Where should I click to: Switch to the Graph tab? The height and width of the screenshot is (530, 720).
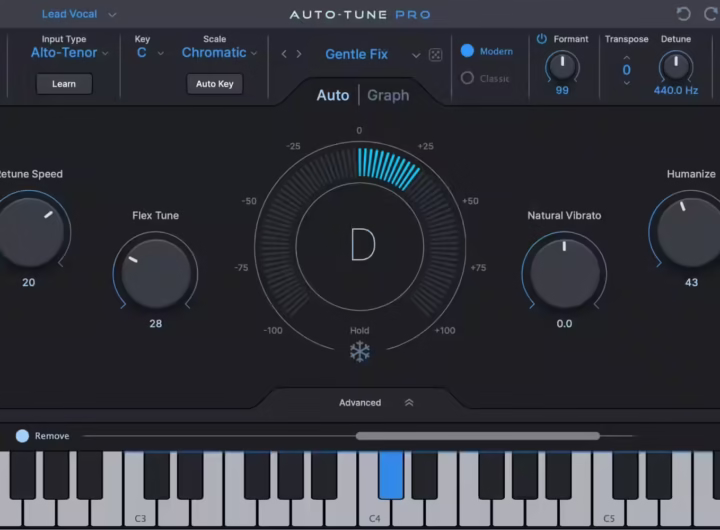tap(388, 95)
